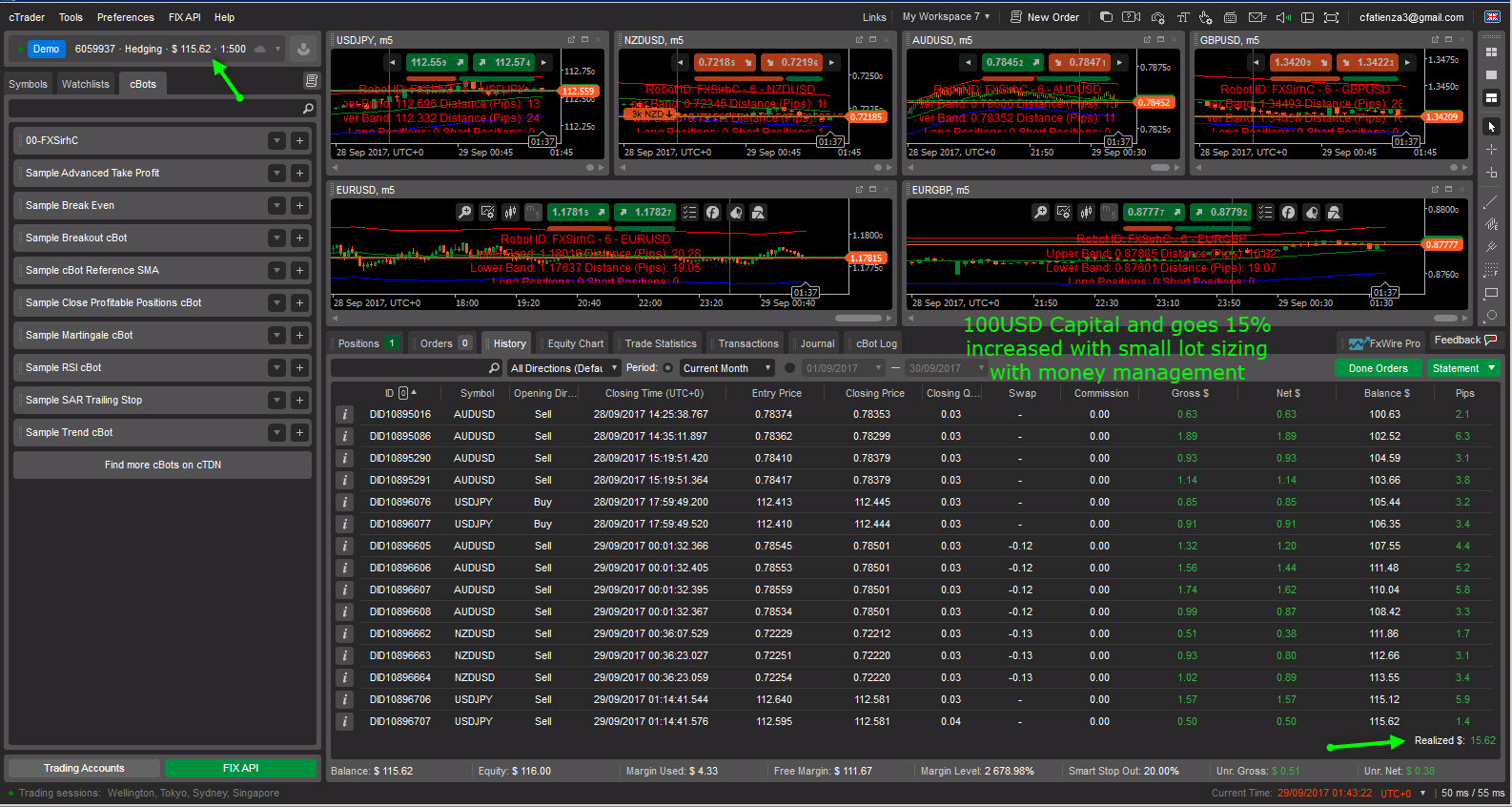This screenshot has width=1512, height=807.
Task: Click the Trading Accounts button
Action: (84, 768)
